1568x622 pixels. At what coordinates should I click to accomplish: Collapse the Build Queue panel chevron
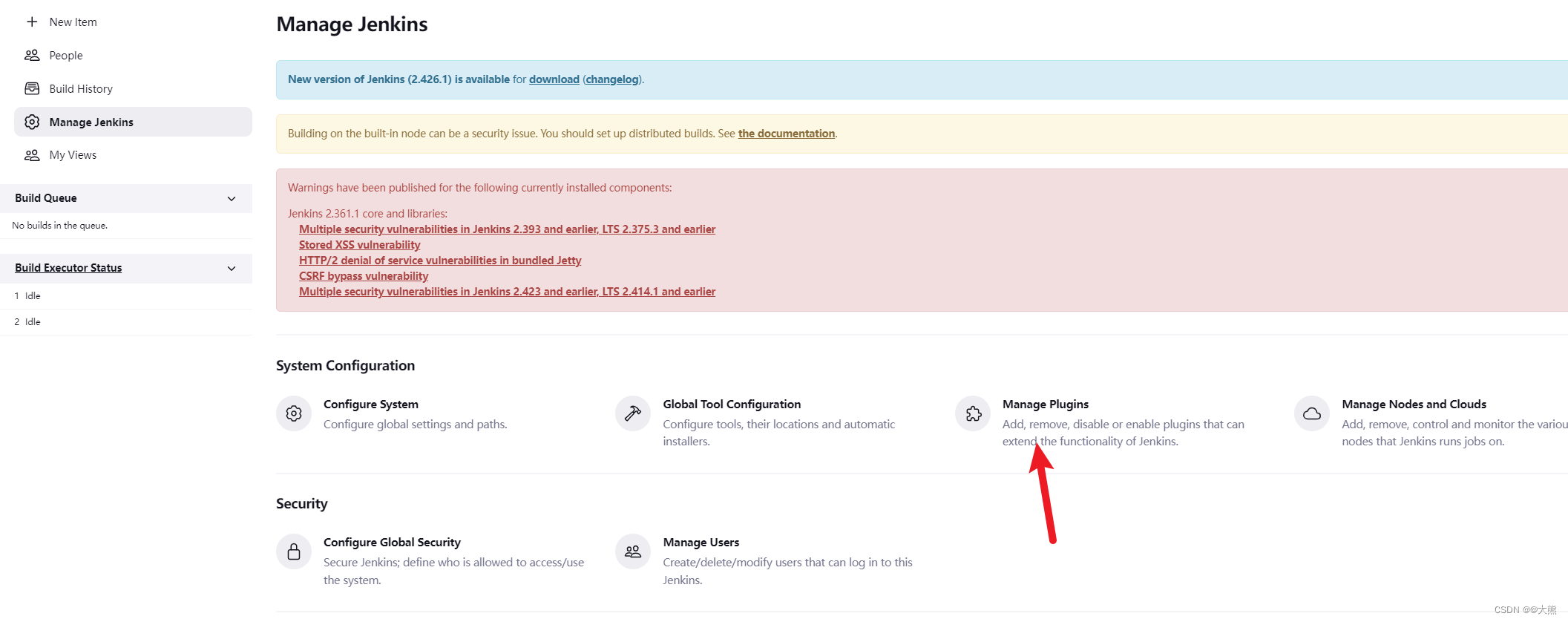(x=232, y=198)
